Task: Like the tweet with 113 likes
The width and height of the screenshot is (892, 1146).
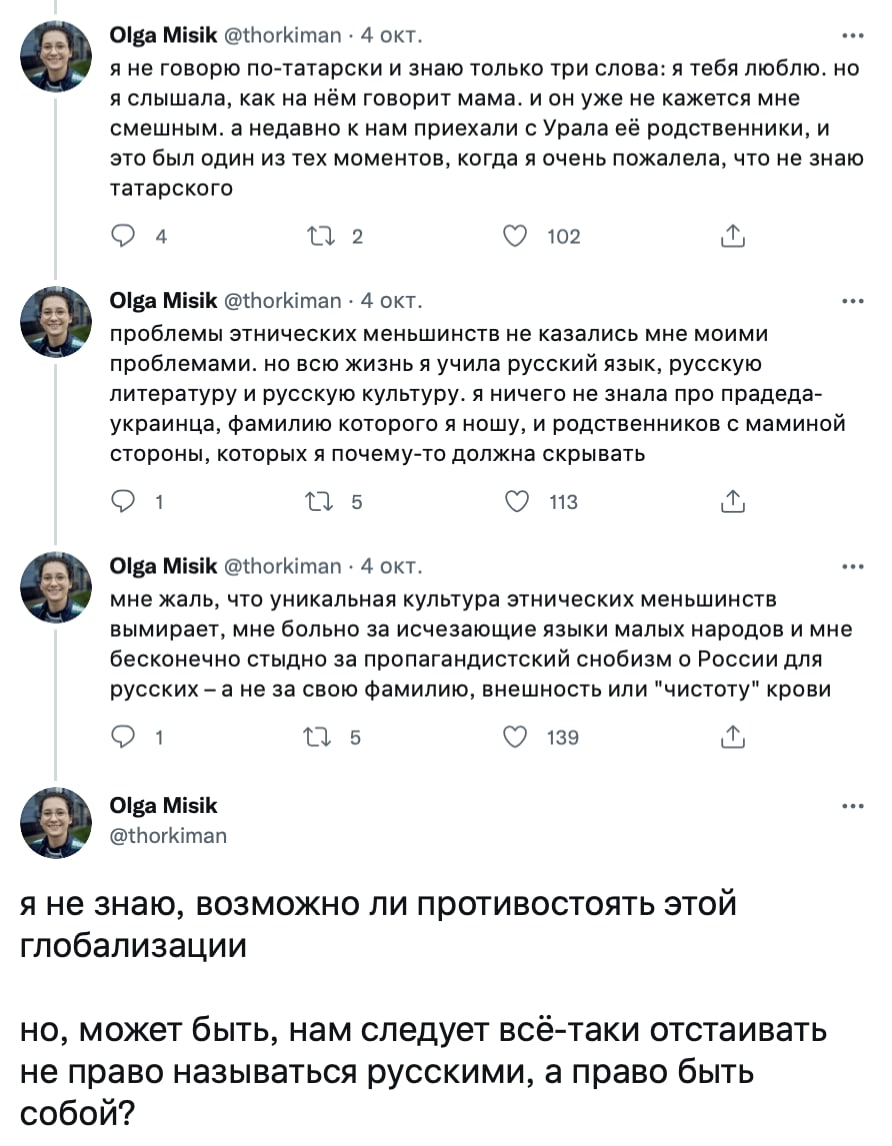Action: (516, 502)
